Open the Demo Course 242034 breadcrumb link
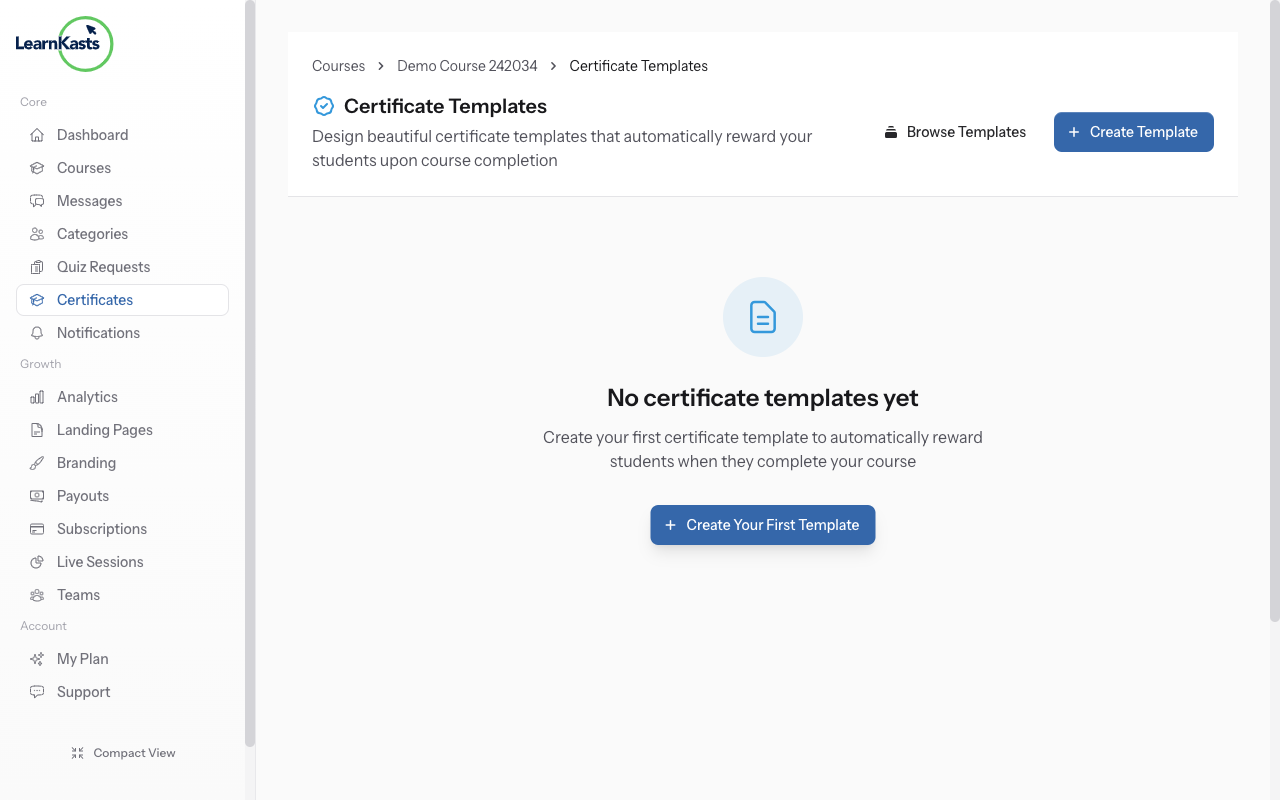This screenshot has height=800, width=1280. point(467,65)
